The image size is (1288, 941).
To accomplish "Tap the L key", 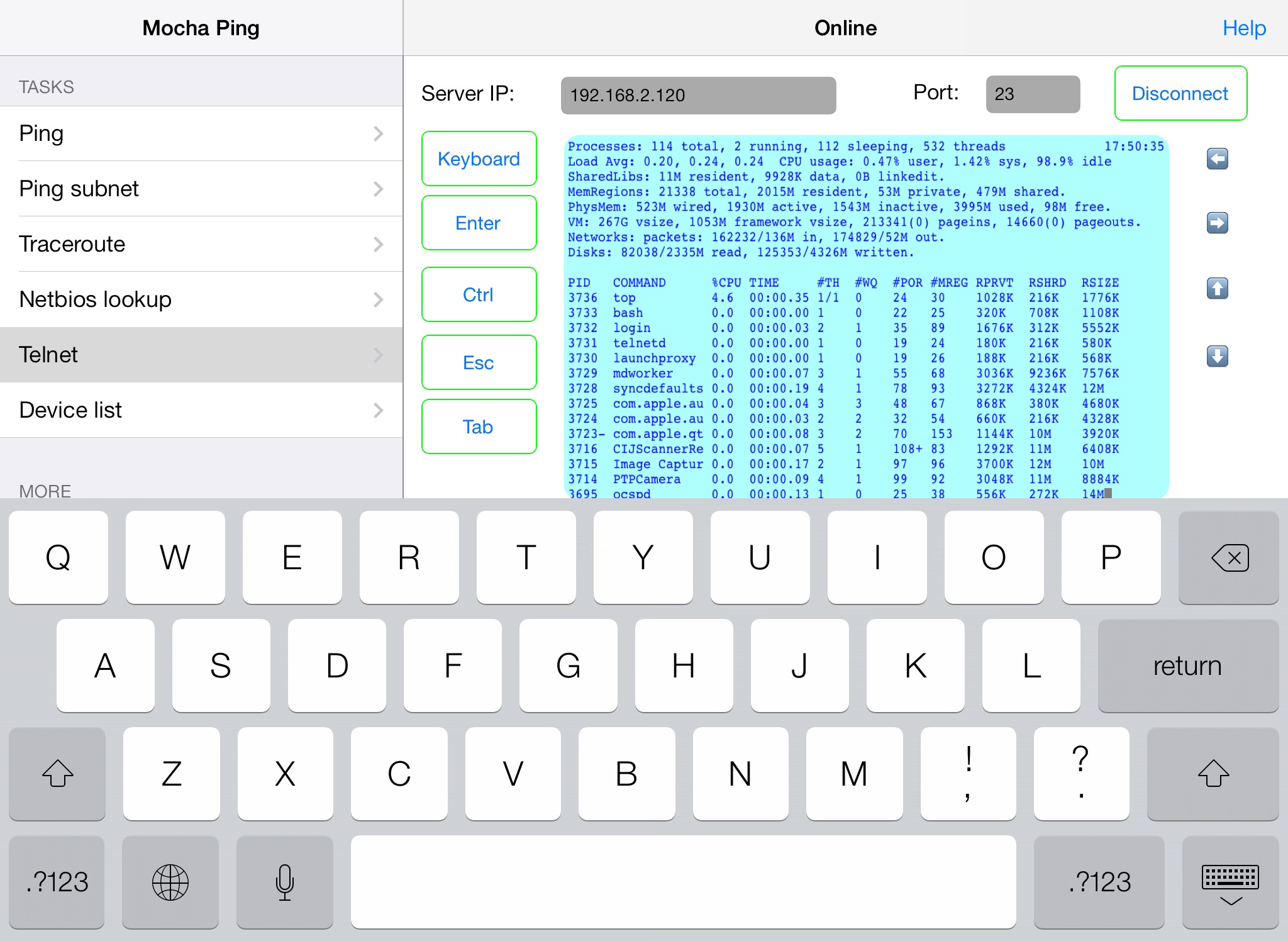I will tap(1031, 665).
